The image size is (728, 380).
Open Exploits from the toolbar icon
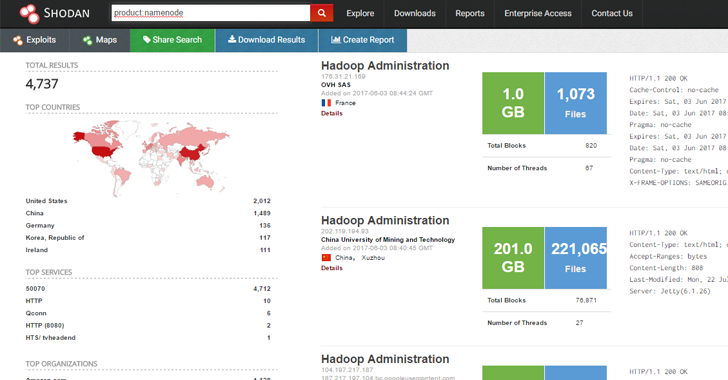pyautogui.click(x=18, y=40)
